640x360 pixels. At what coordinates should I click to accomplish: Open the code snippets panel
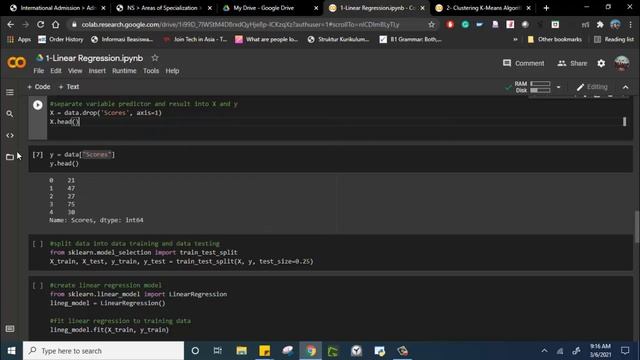10,136
